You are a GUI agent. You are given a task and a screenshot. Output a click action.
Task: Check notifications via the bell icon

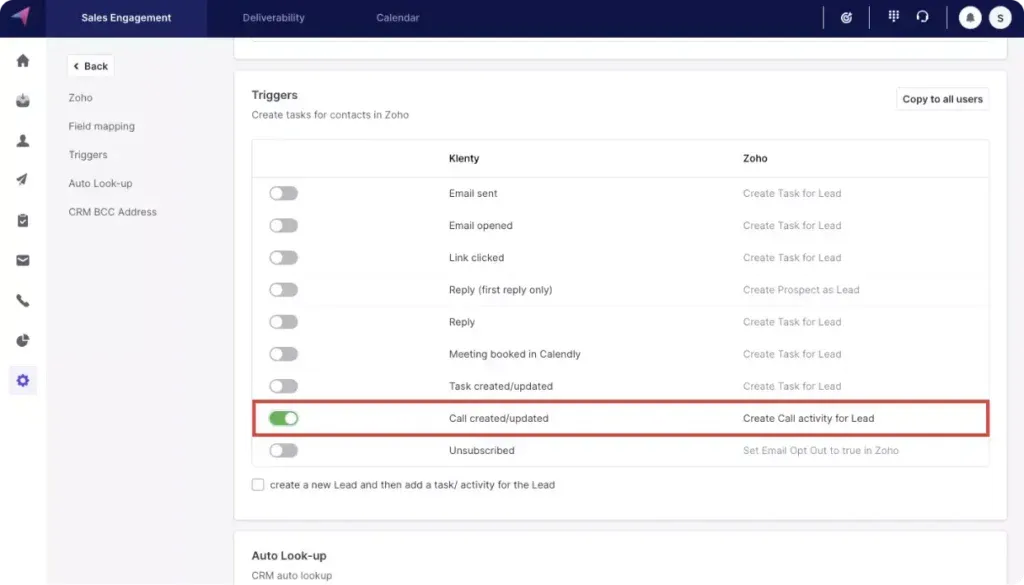(967, 16)
